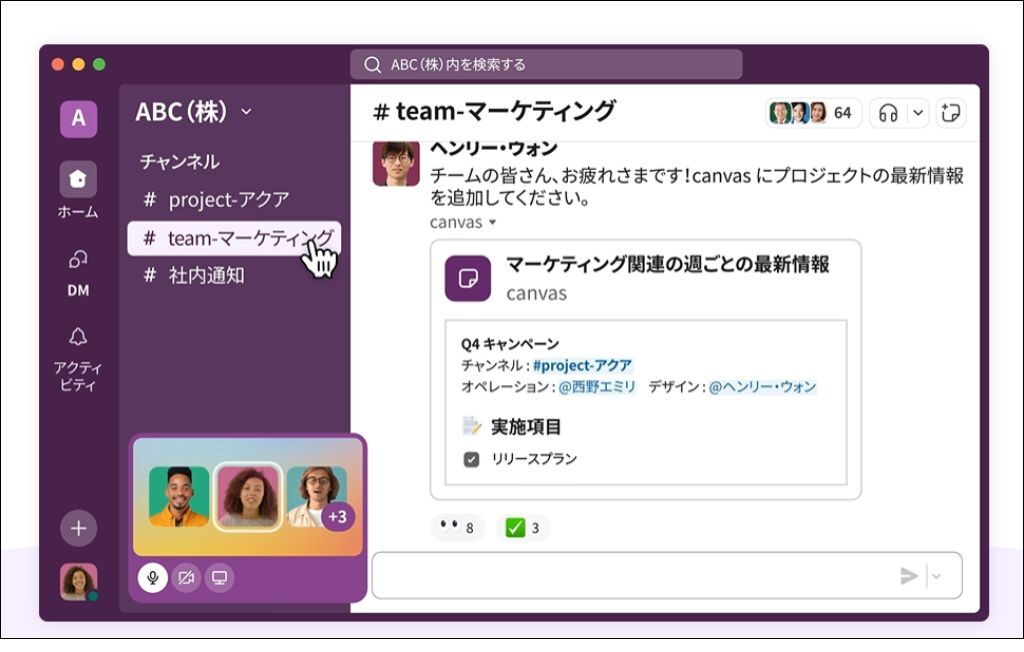Check the リリースプラン checkbox

point(471,459)
